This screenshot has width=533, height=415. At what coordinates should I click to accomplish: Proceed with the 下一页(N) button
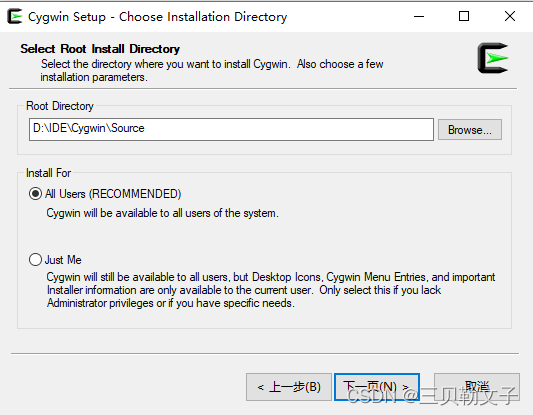(377, 387)
